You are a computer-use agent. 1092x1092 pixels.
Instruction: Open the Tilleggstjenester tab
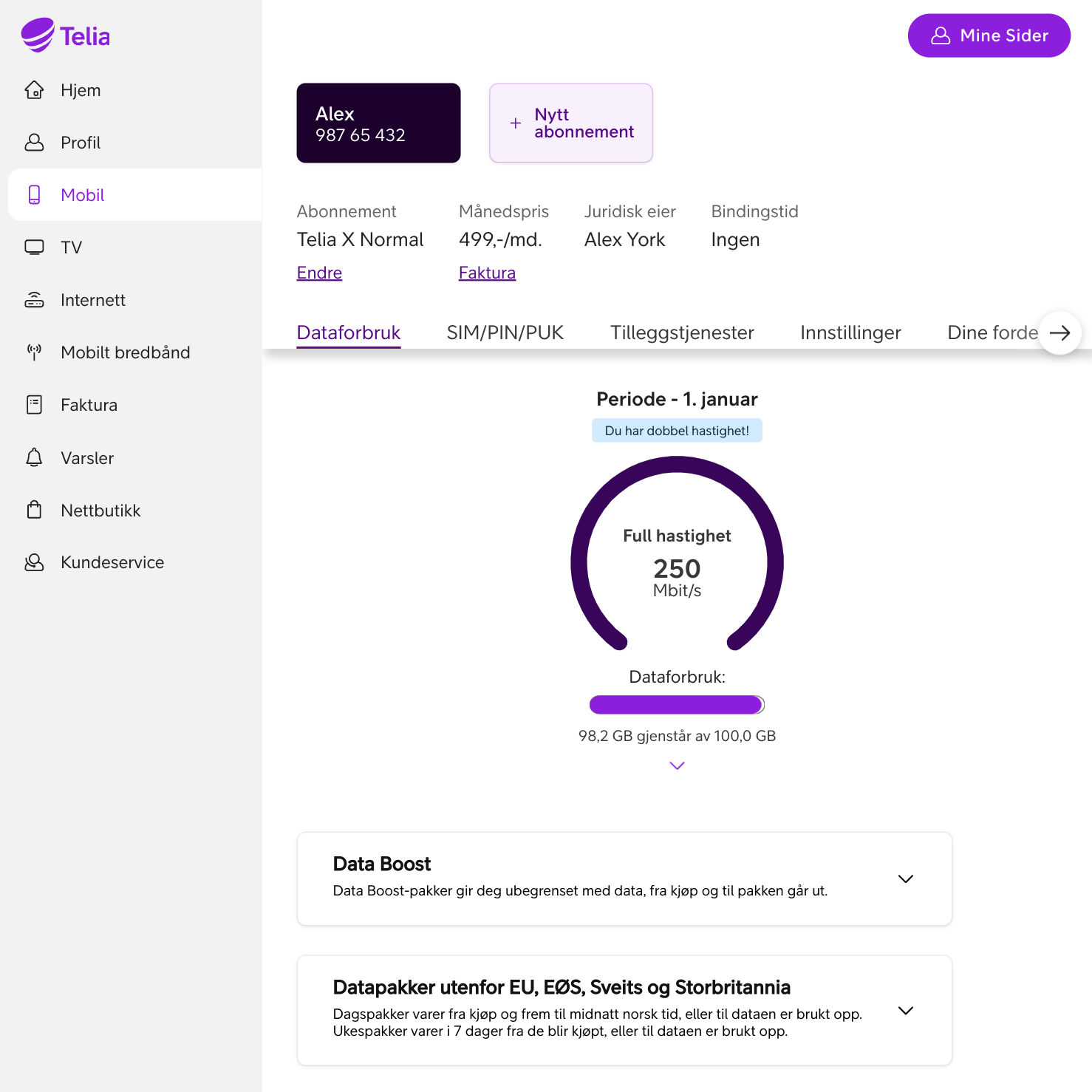click(x=681, y=332)
